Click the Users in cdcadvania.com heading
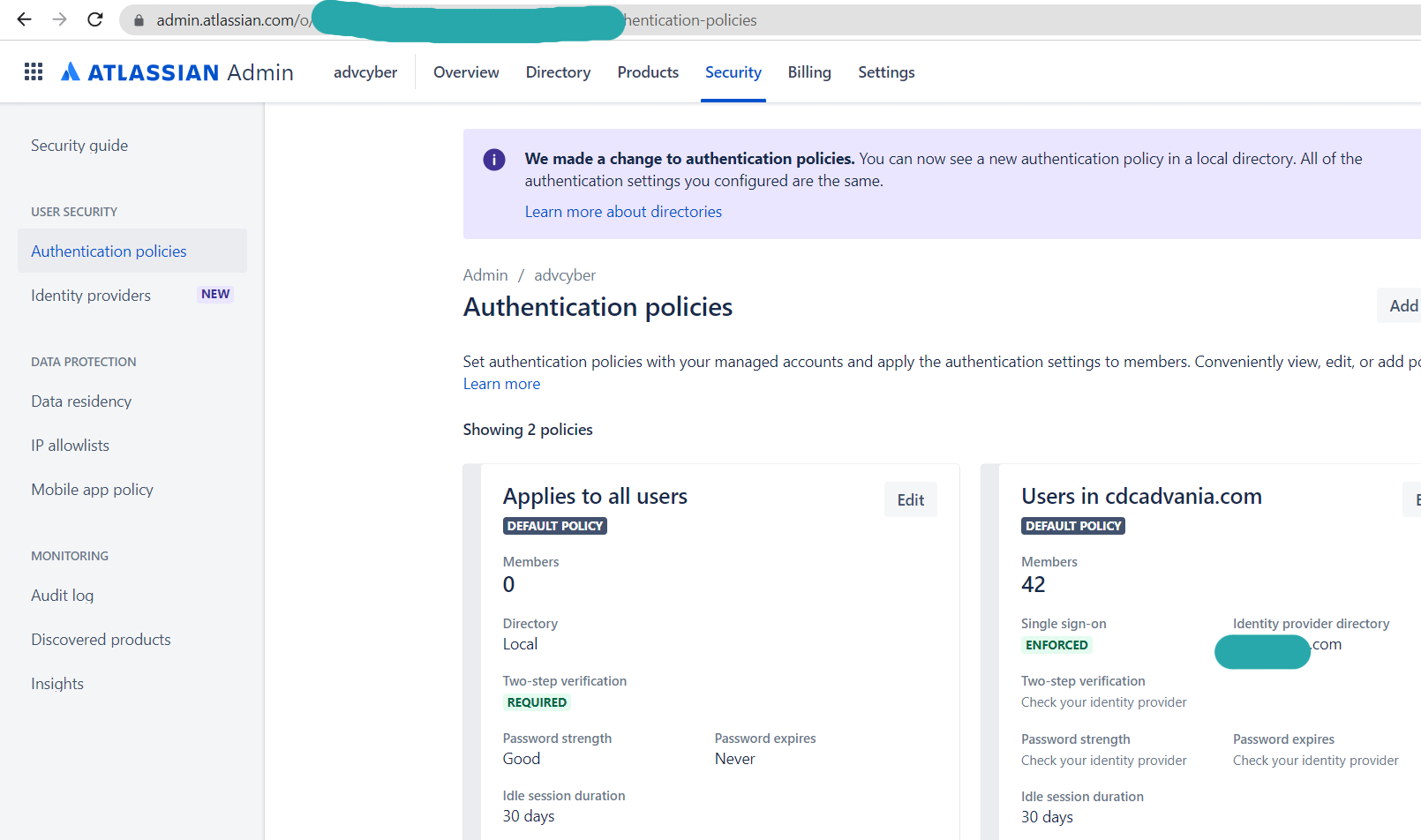 click(1141, 497)
